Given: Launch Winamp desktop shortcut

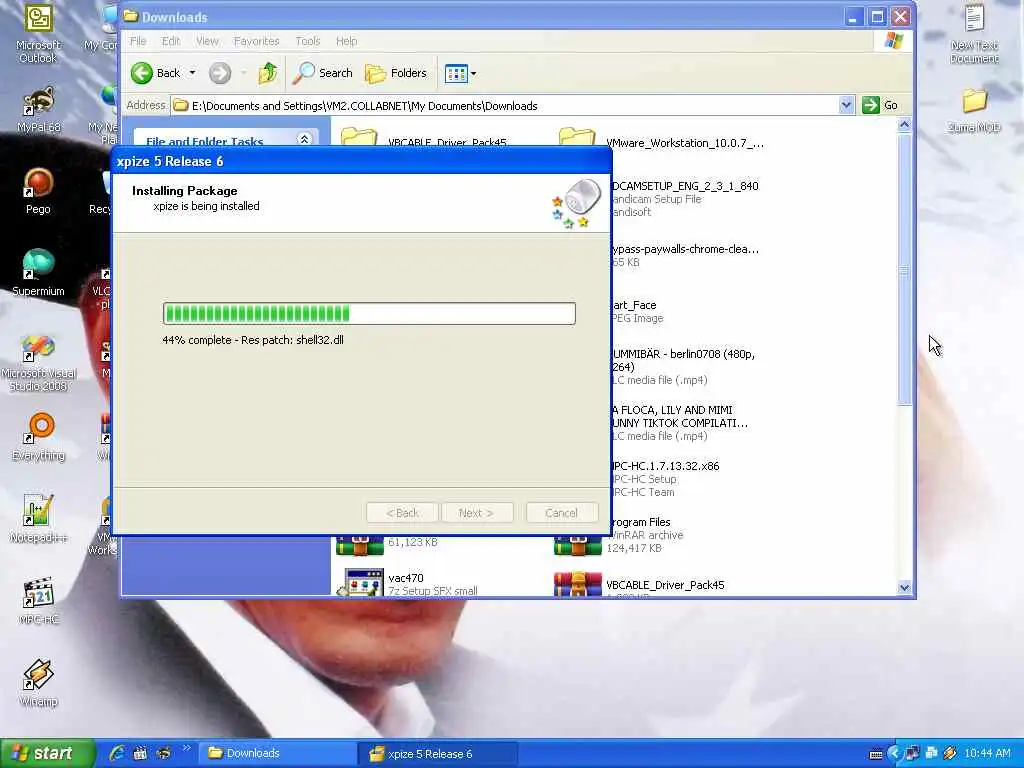Looking at the screenshot, I should 38,683.
